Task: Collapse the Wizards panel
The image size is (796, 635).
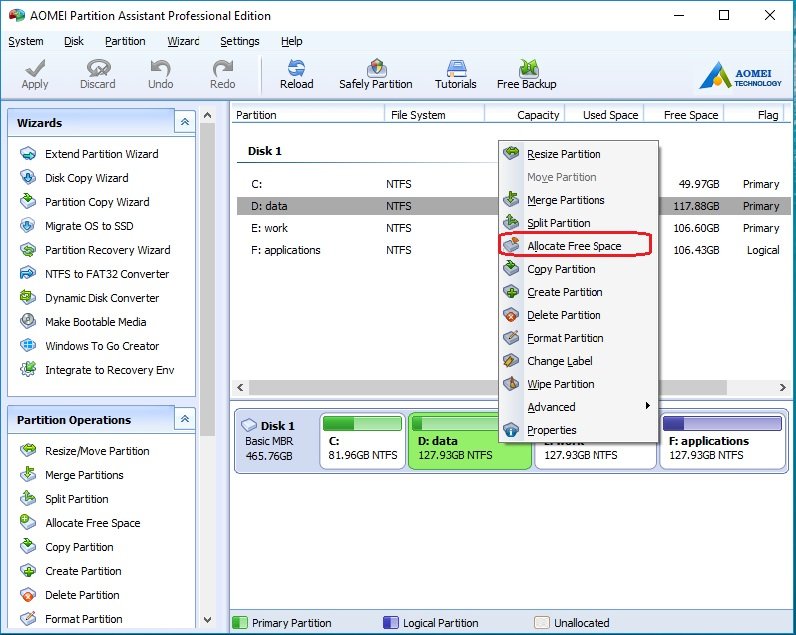Action: coord(185,122)
